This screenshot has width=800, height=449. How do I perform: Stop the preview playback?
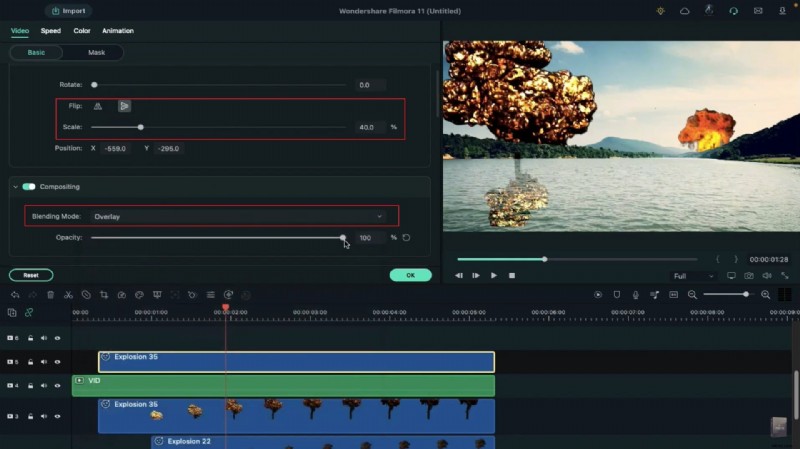[512, 276]
